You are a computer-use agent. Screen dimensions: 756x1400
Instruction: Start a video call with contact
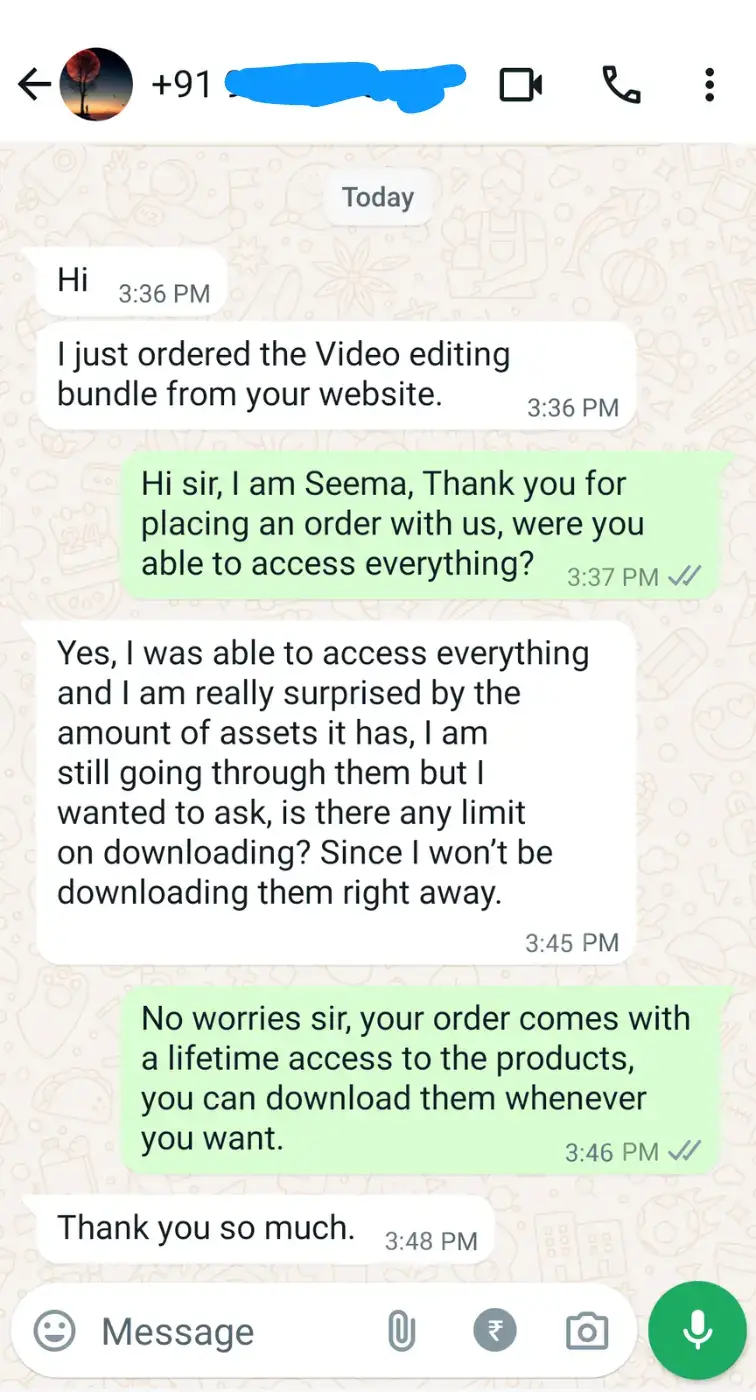[x=521, y=85]
